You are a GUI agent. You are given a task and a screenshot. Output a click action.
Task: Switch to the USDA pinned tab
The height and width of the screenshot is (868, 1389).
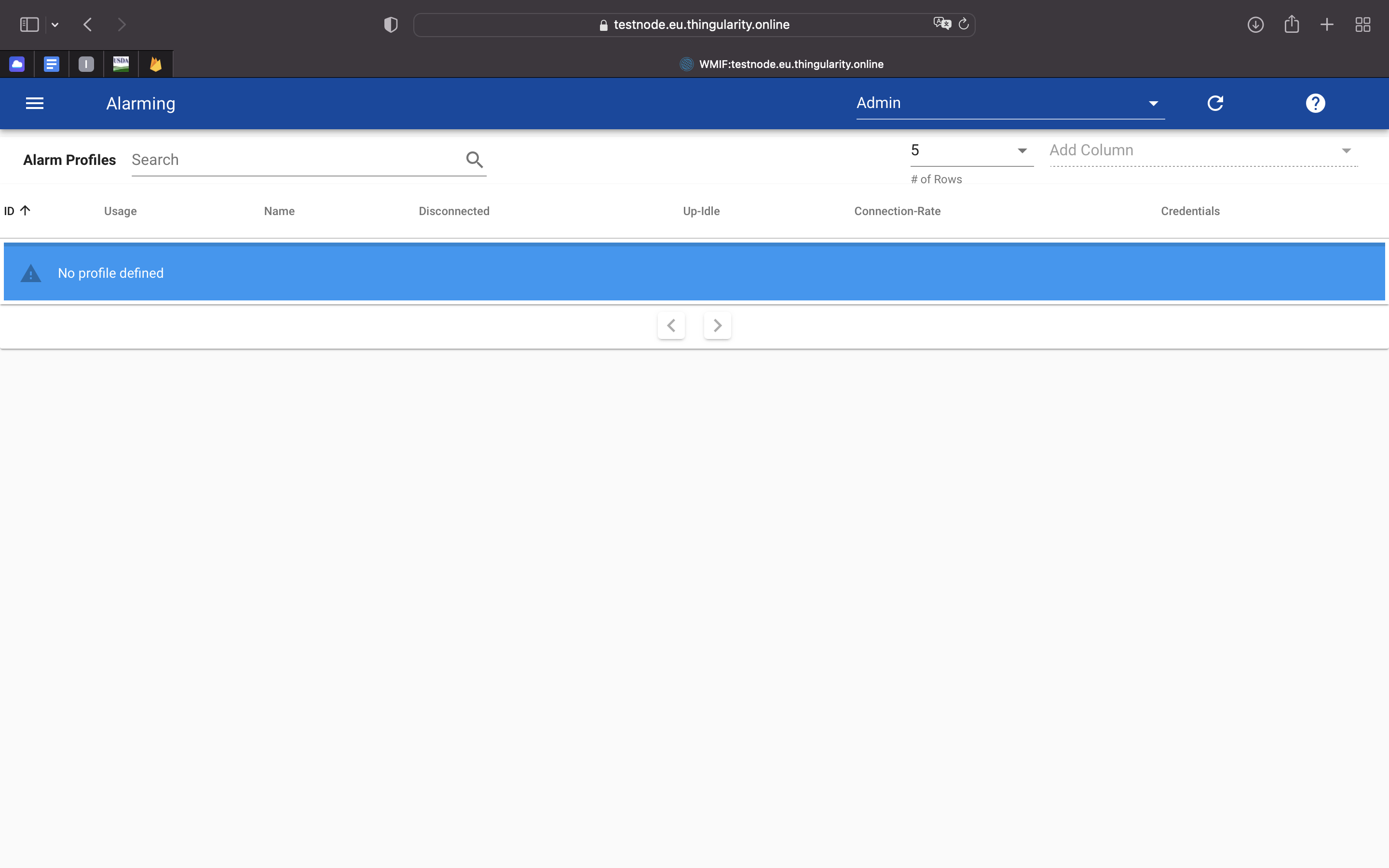[x=121, y=64]
